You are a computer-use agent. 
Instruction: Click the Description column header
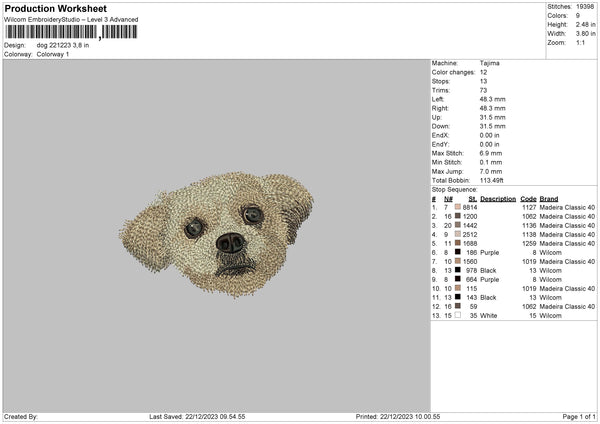click(x=497, y=198)
